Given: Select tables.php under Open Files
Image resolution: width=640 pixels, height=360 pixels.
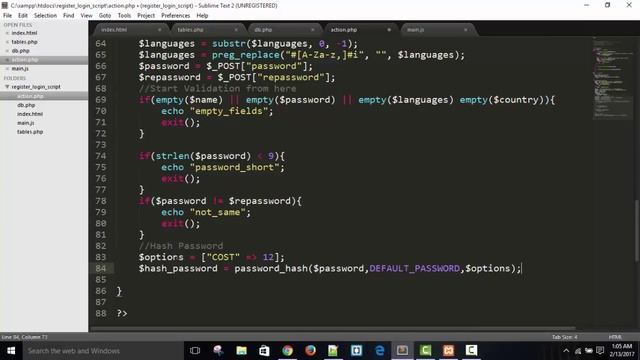Looking at the screenshot, I should (x=24, y=42).
